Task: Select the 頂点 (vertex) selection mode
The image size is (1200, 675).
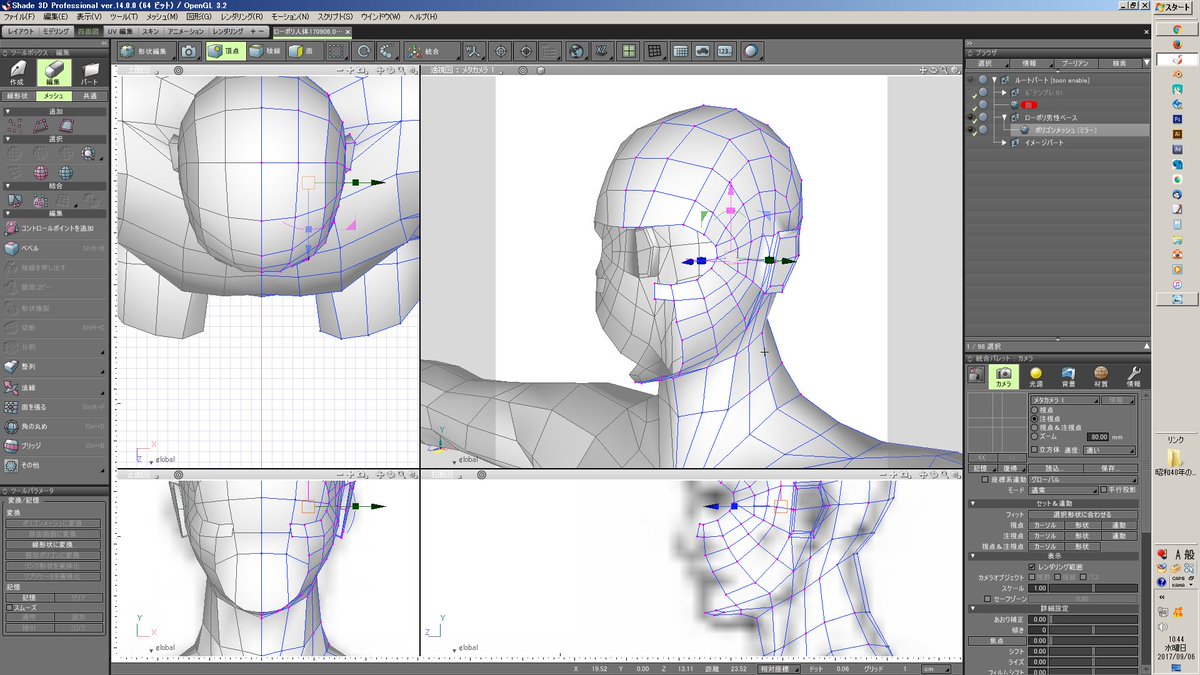Action: (x=225, y=52)
